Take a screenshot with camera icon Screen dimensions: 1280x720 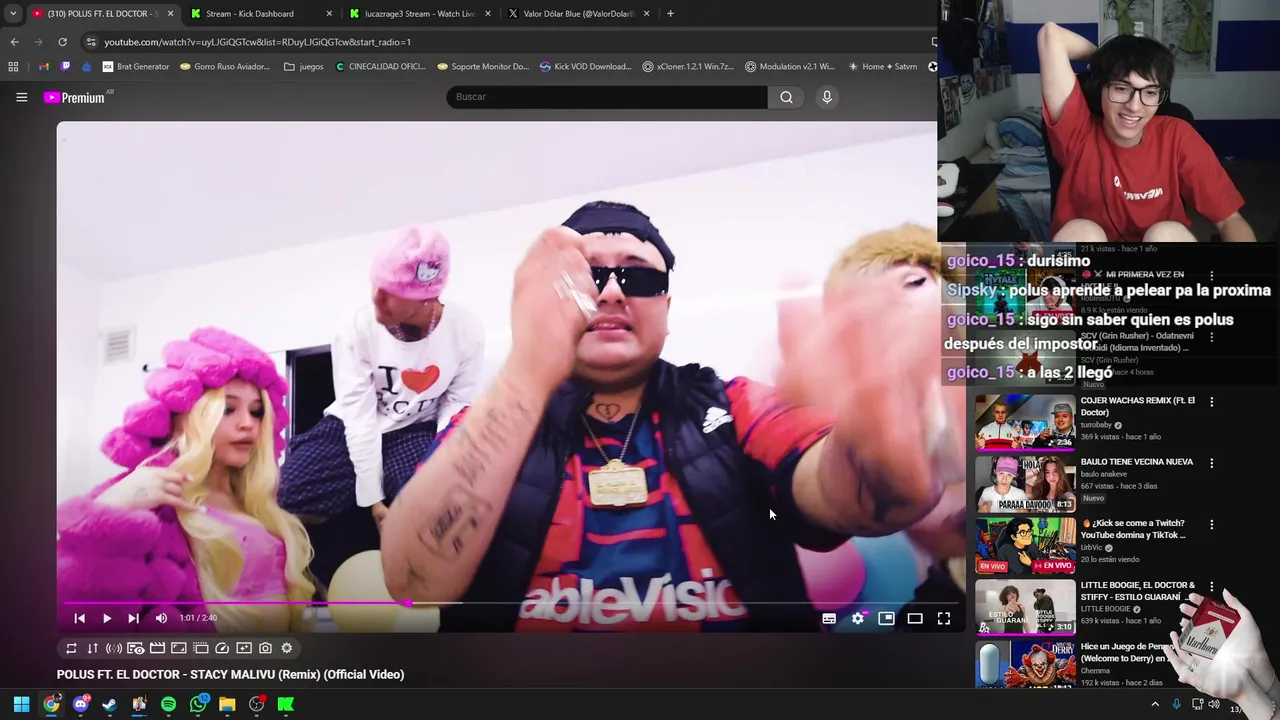[x=265, y=648]
